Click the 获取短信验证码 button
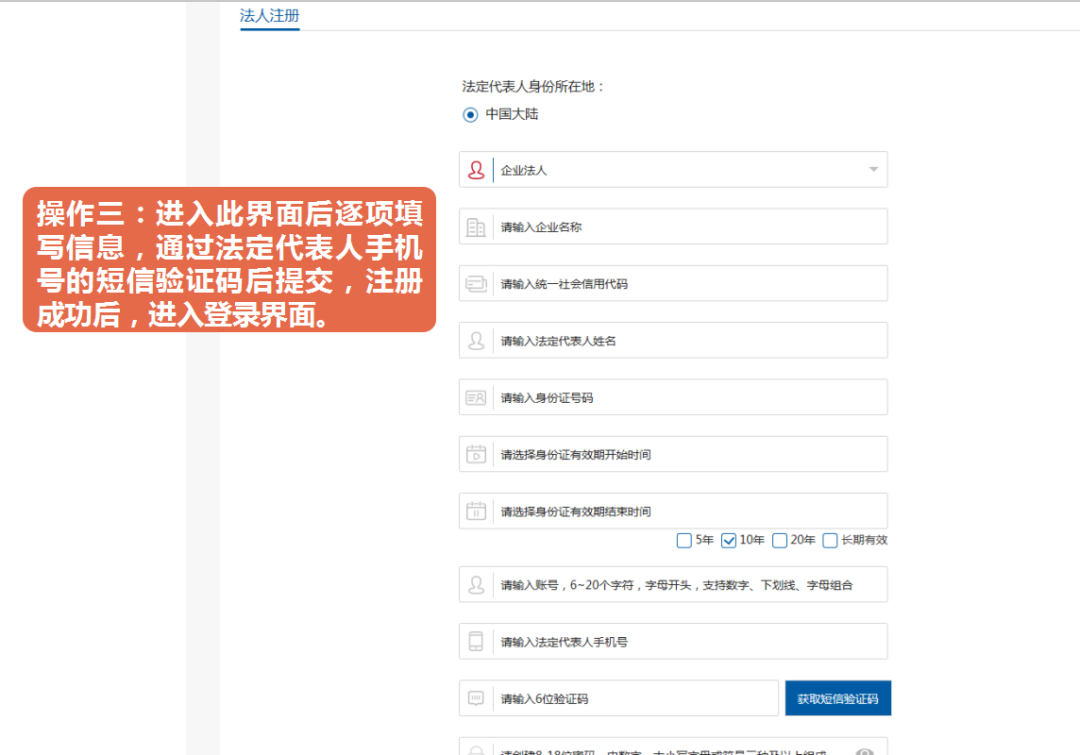The width and height of the screenshot is (1080, 755). [x=838, y=697]
